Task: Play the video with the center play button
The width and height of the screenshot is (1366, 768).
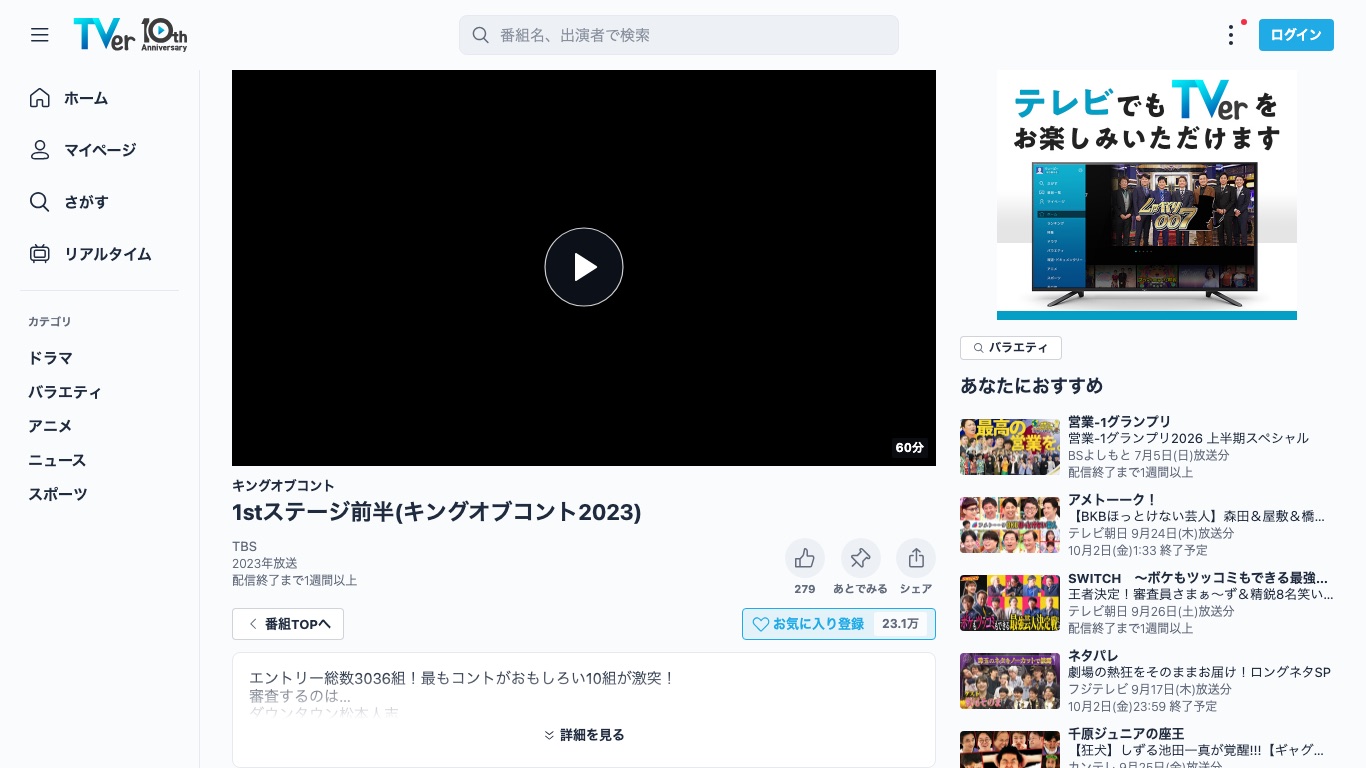Action: (584, 267)
